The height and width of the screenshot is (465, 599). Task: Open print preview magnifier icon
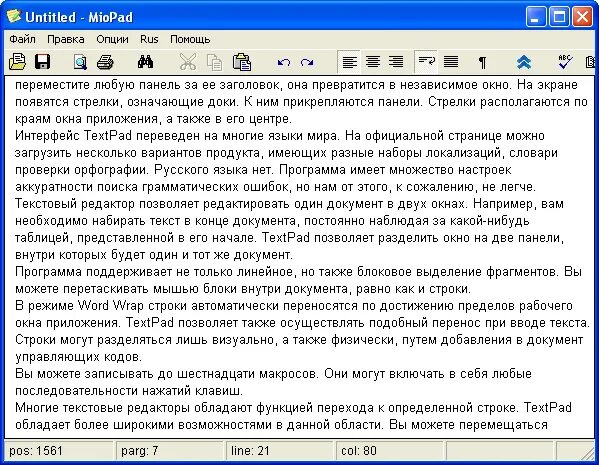pyautogui.click(x=80, y=62)
